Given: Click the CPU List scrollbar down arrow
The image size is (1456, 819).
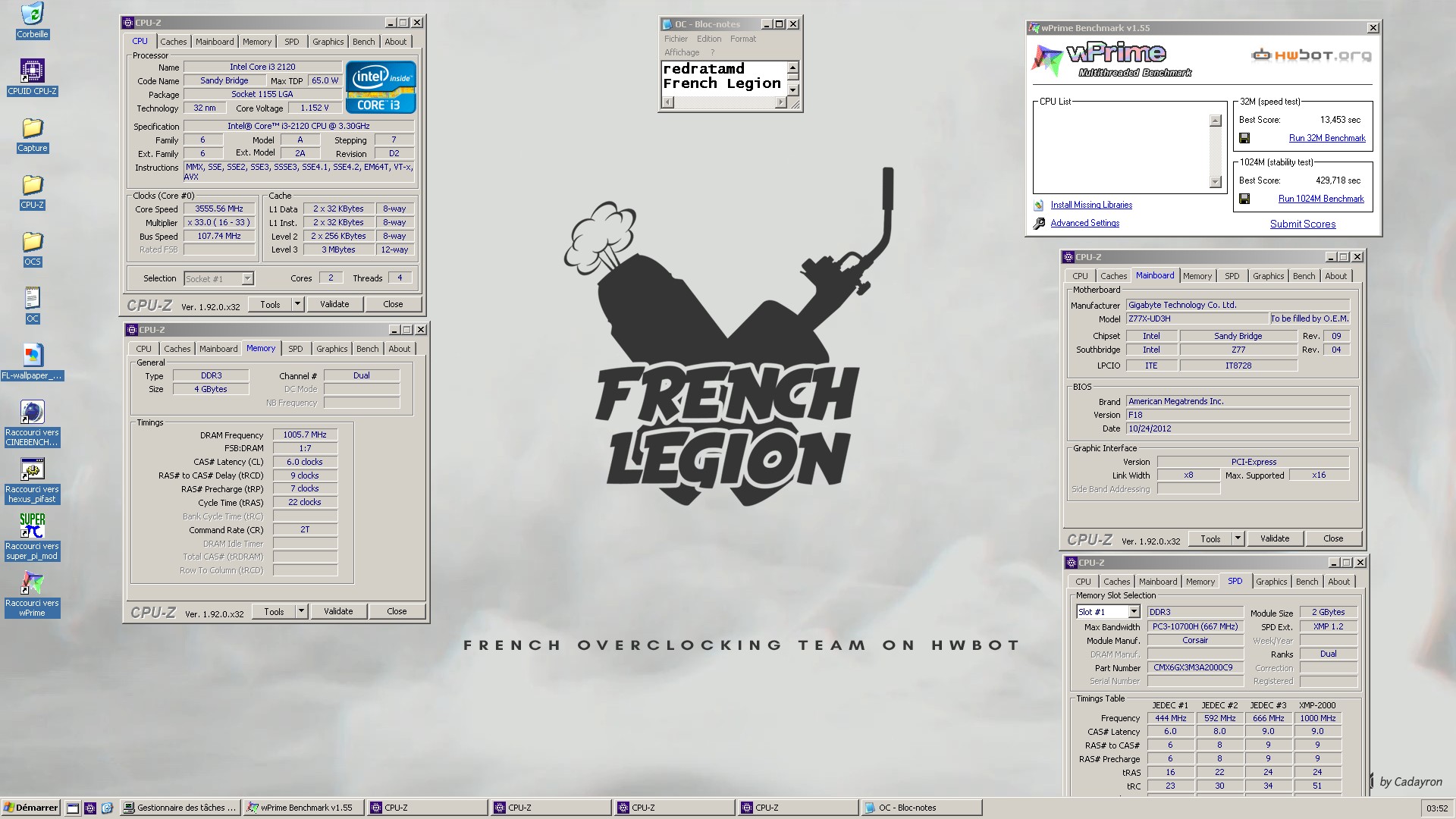Looking at the screenshot, I should click(1216, 182).
